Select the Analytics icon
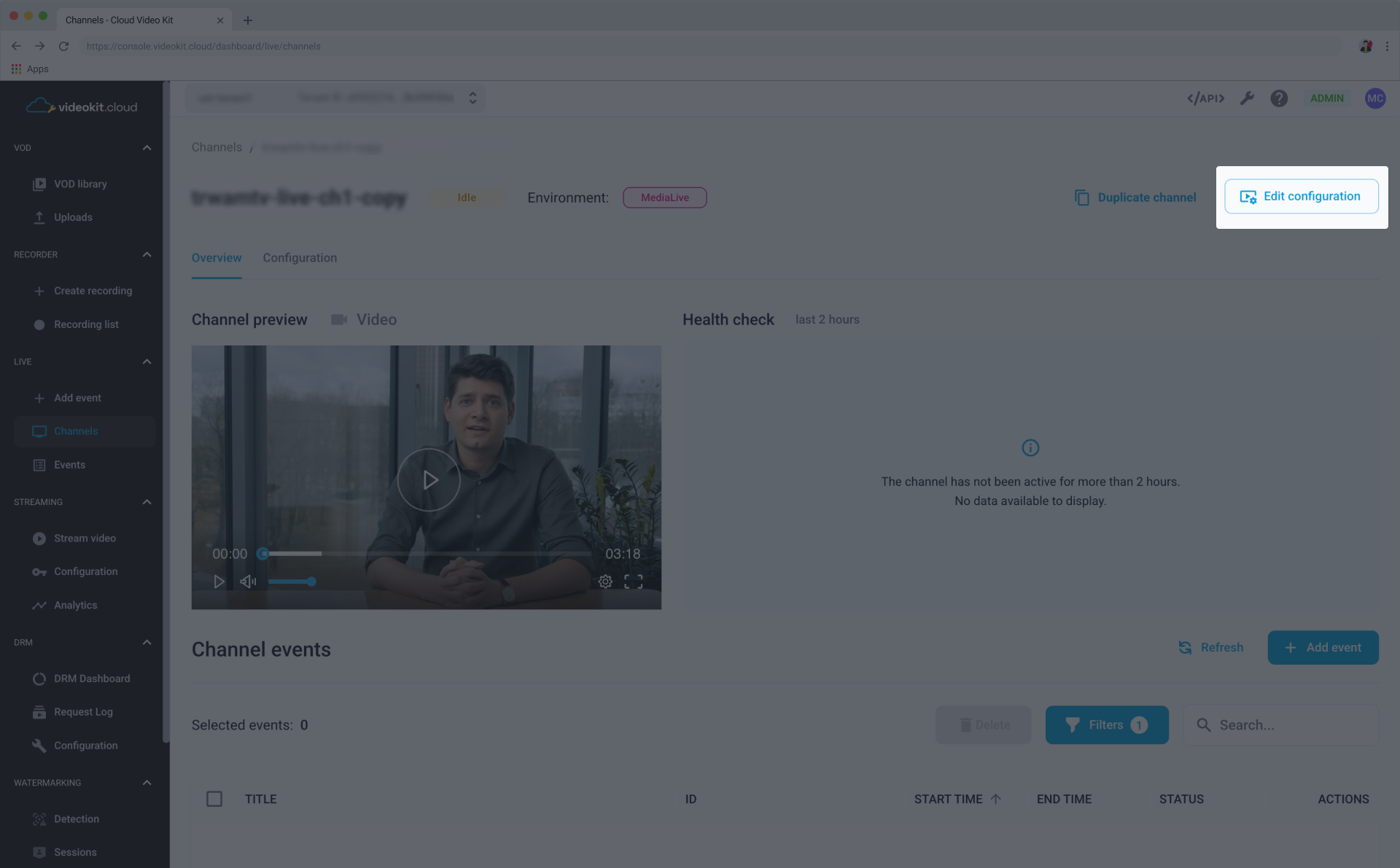 (39, 605)
